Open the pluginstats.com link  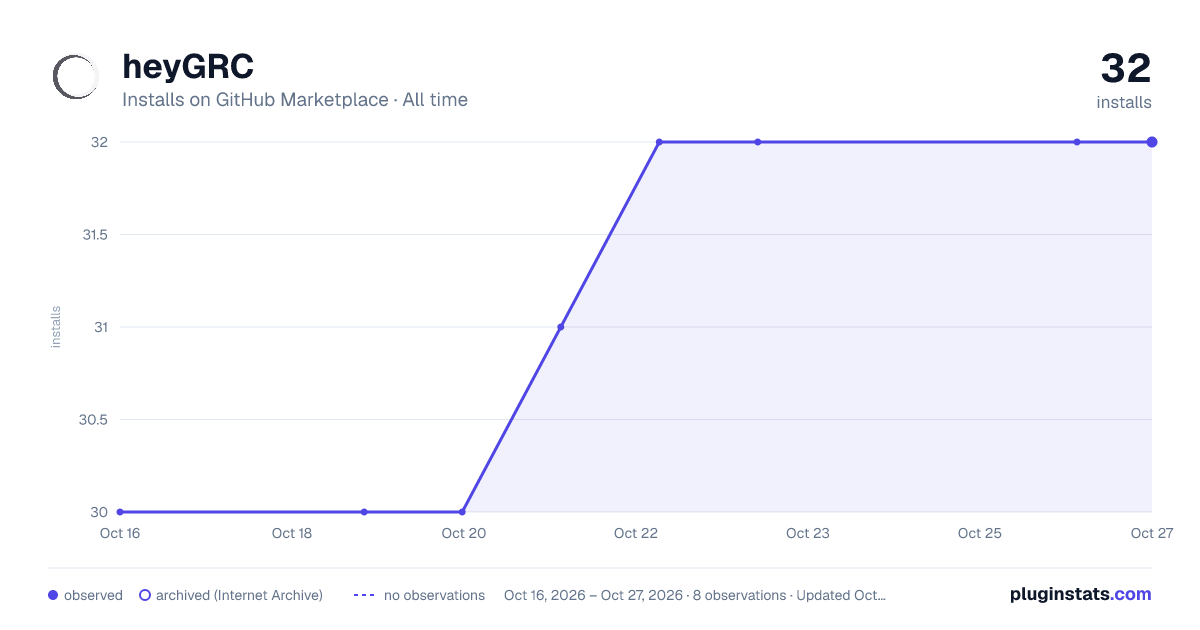click(x=1080, y=594)
